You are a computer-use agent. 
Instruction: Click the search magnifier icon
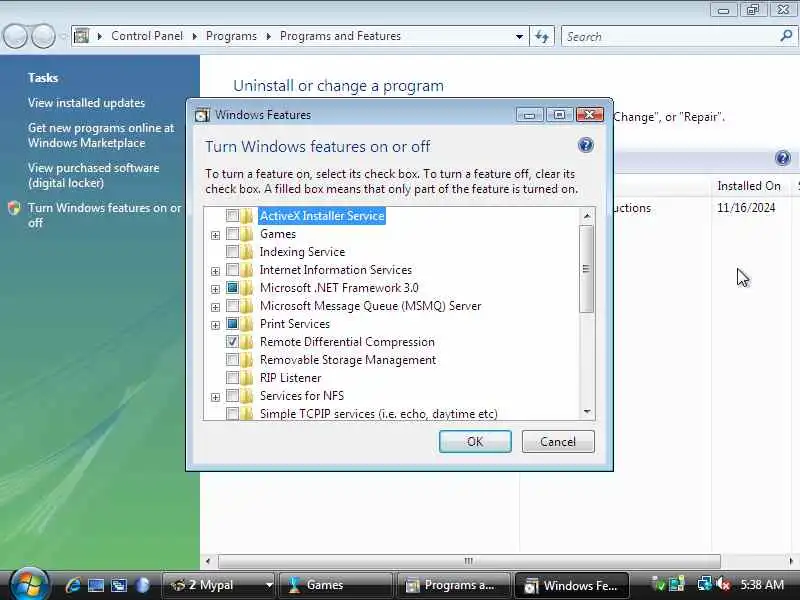pos(786,36)
